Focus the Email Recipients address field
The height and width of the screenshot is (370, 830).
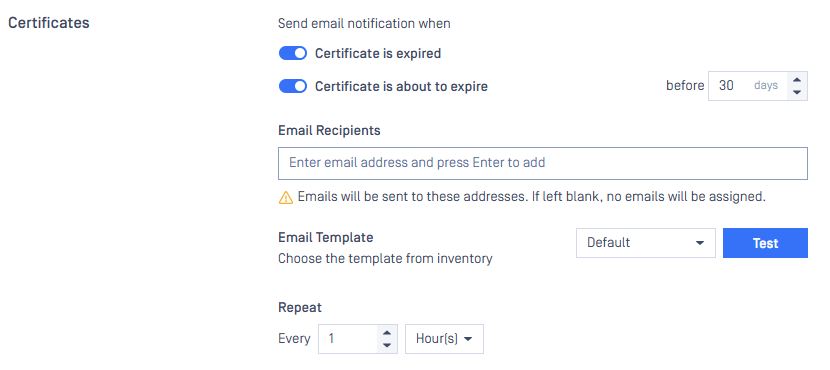pyautogui.click(x=543, y=163)
